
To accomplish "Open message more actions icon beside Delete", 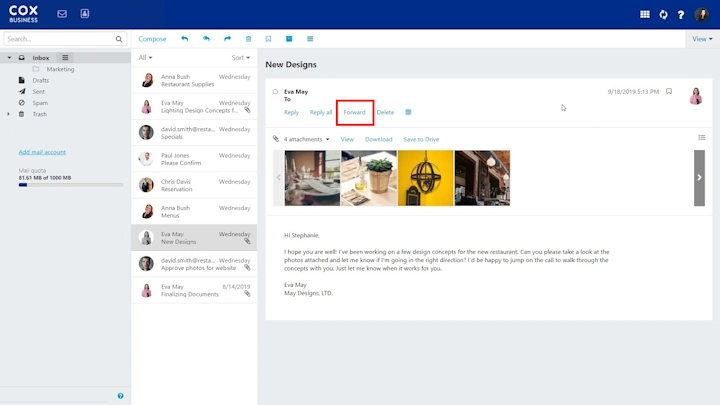I will click(x=408, y=112).
